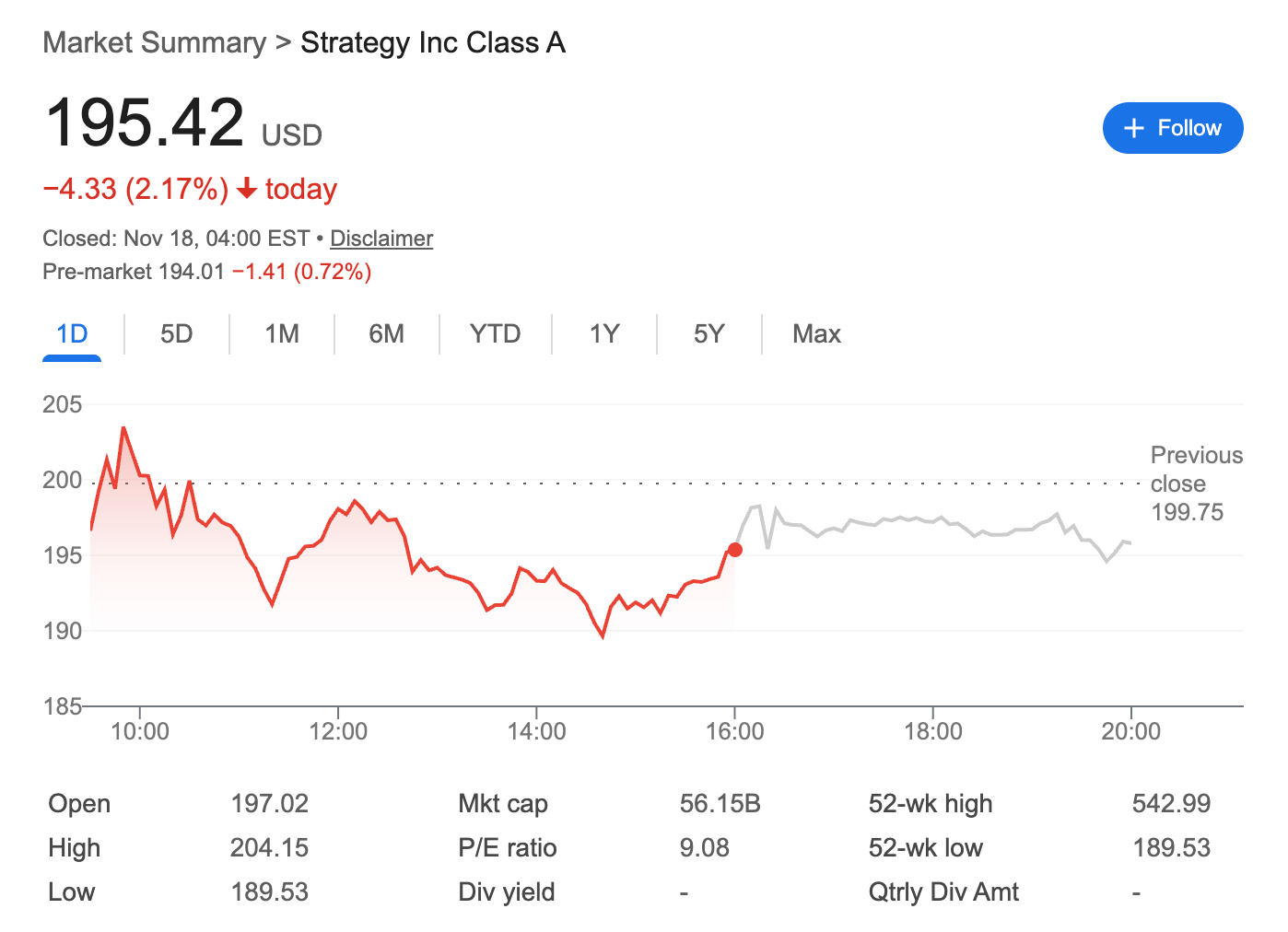
Task: Click the P/E ratio value 9.08
Action: (705, 847)
